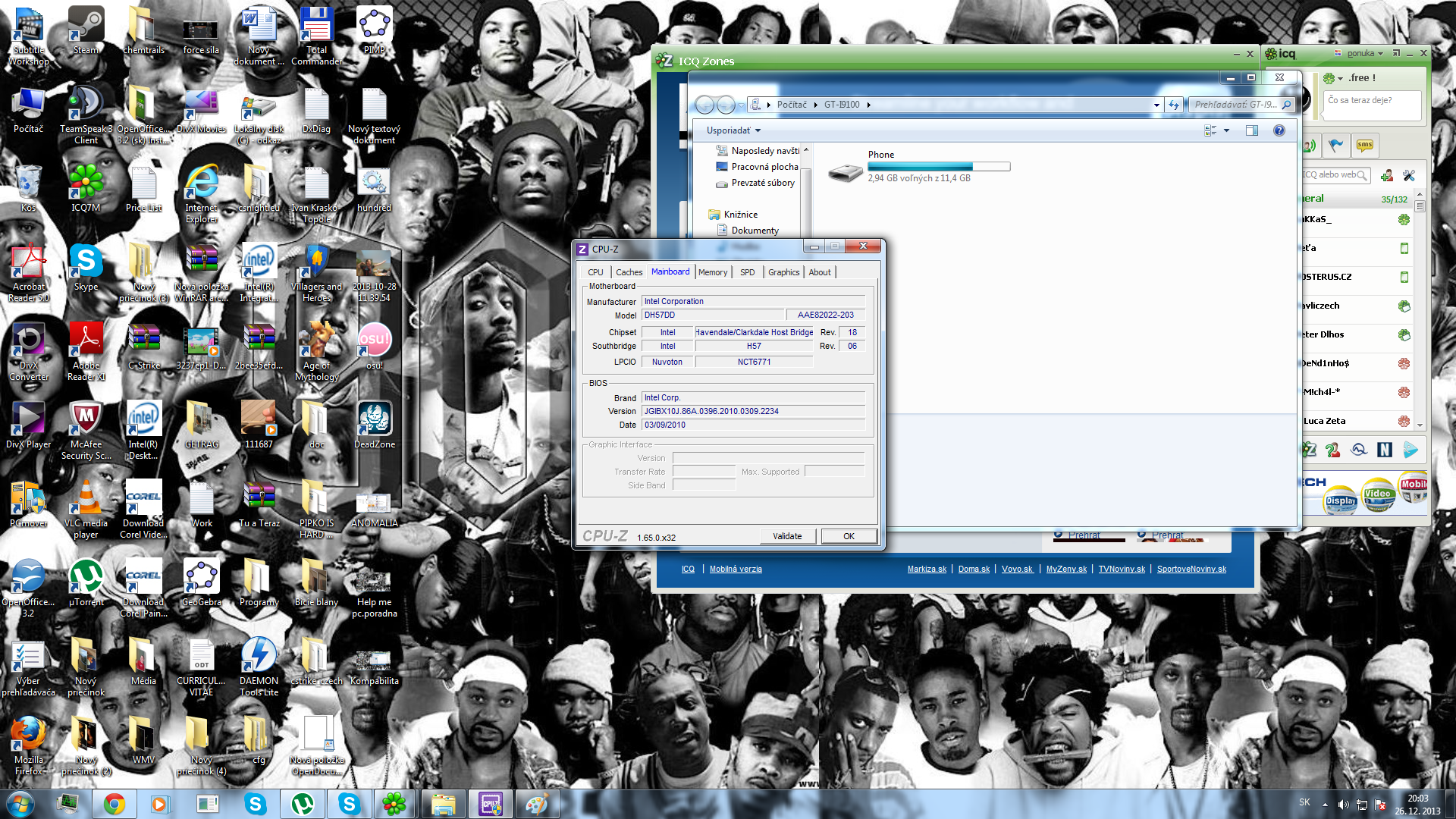Click the N icon in ICQ bottom bar

click(1385, 450)
